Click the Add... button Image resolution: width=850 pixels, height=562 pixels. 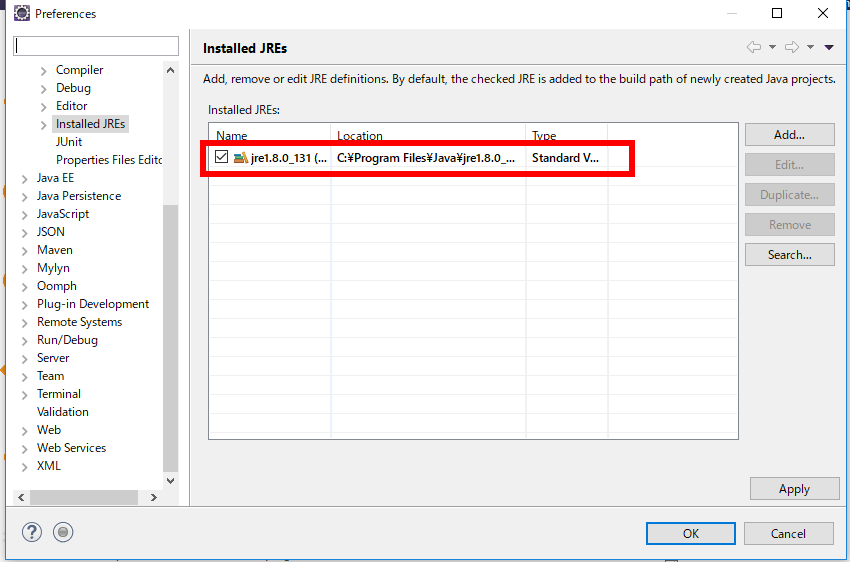[x=789, y=134]
